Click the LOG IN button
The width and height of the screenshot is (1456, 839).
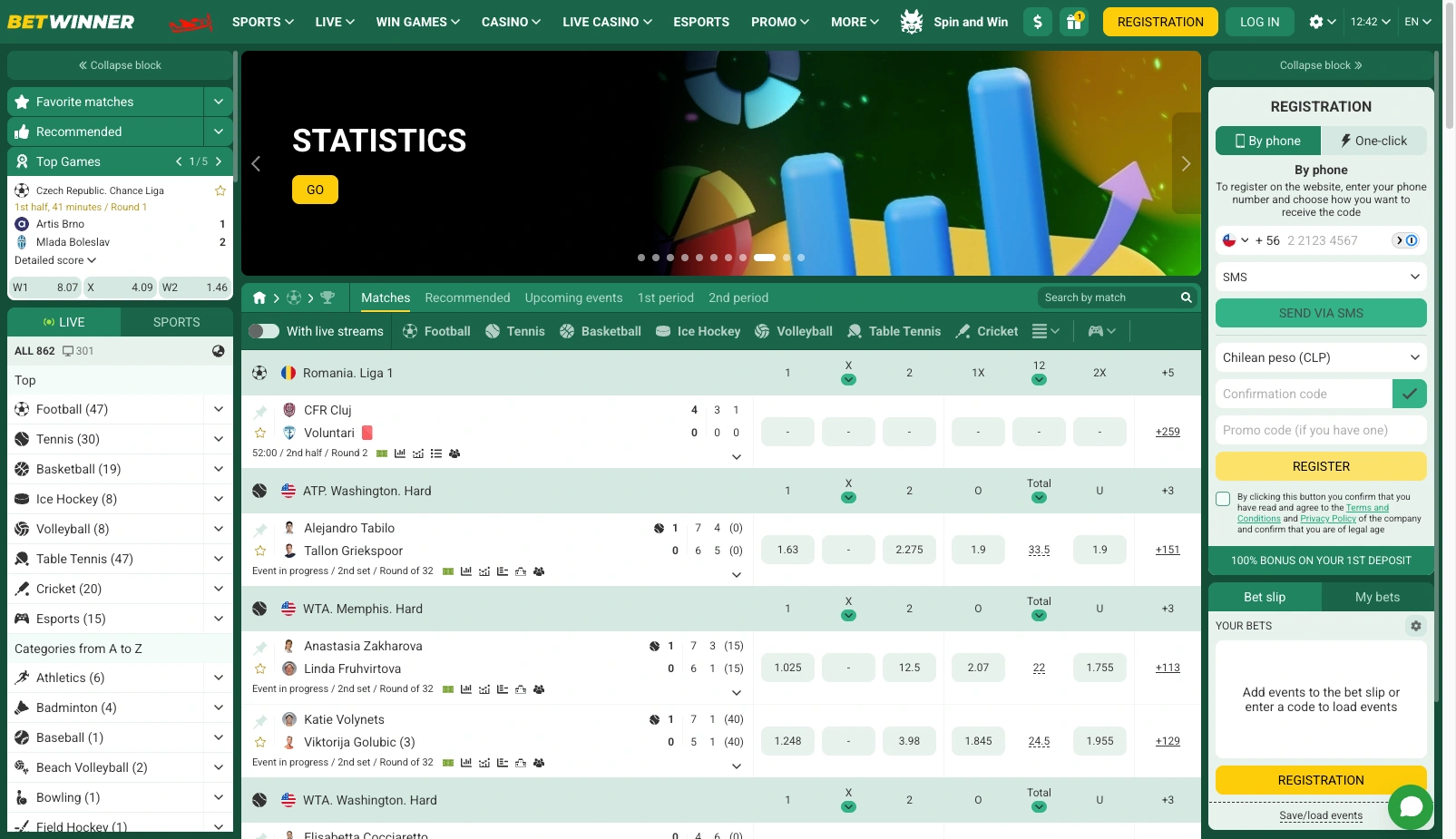(1259, 22)
